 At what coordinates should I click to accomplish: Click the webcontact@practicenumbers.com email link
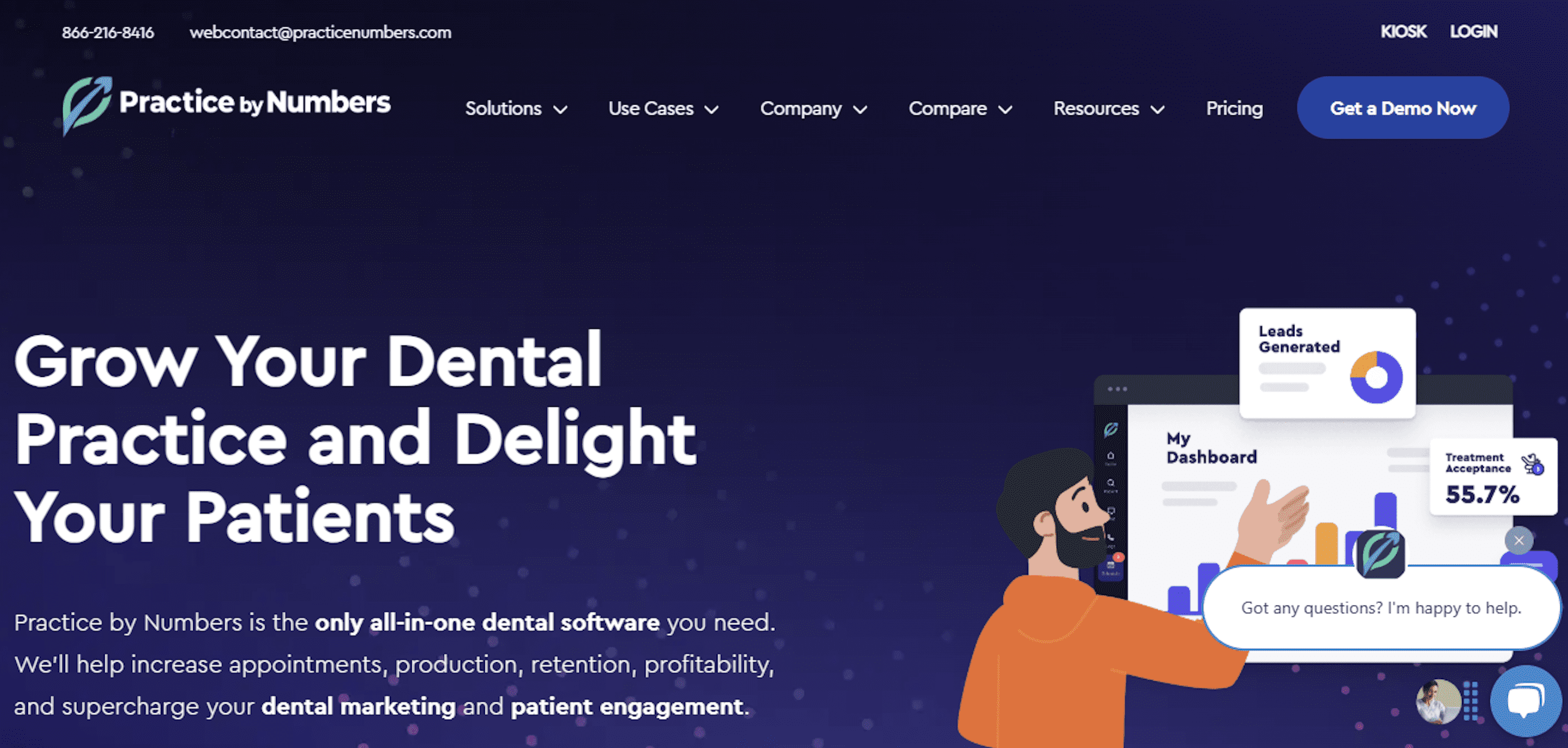tap(320, 32)
